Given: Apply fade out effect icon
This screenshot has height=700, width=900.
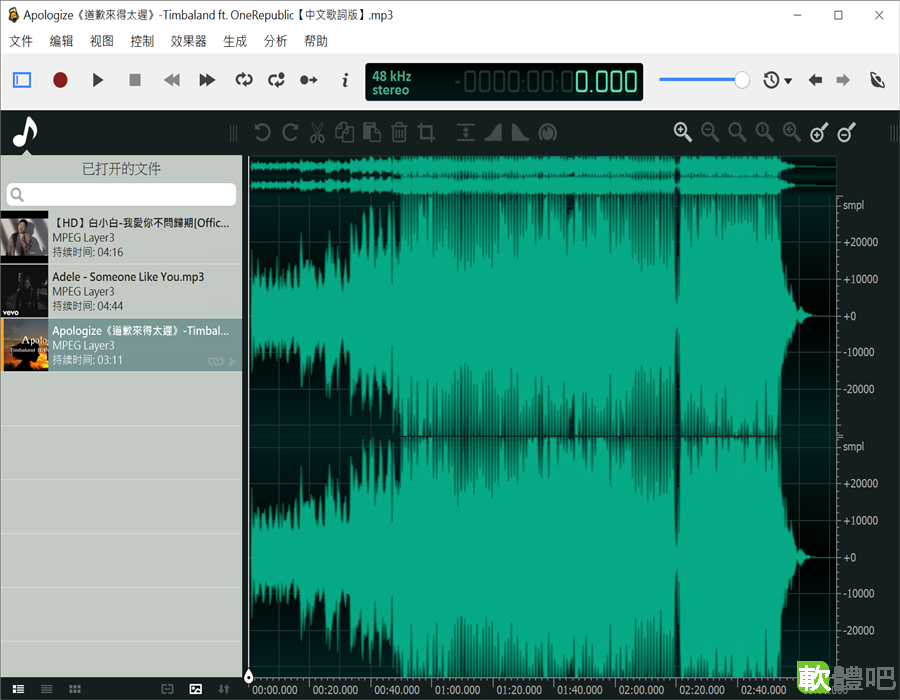Looking at the screenshot, I should point(520,133).
